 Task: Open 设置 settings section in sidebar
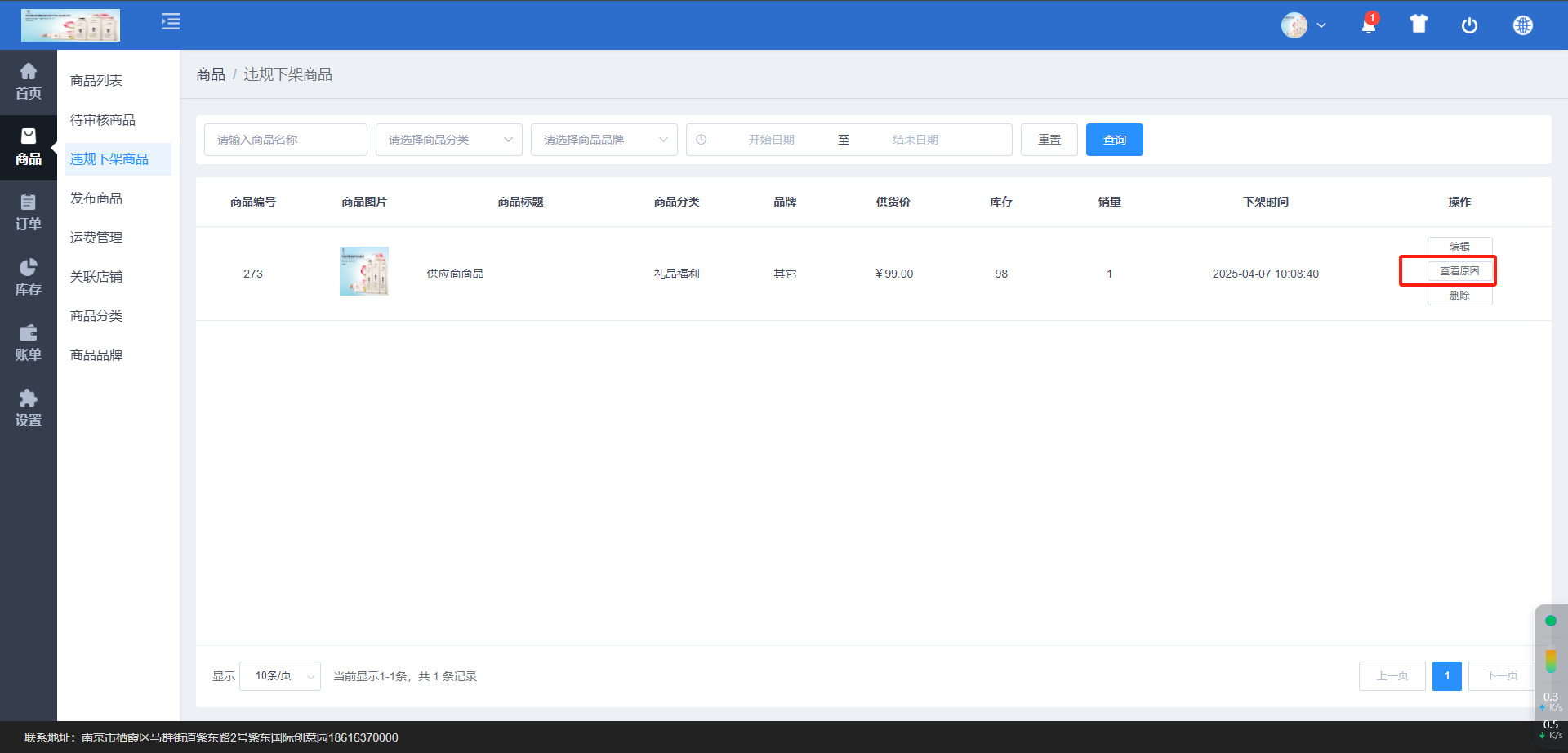click(29, 408)
